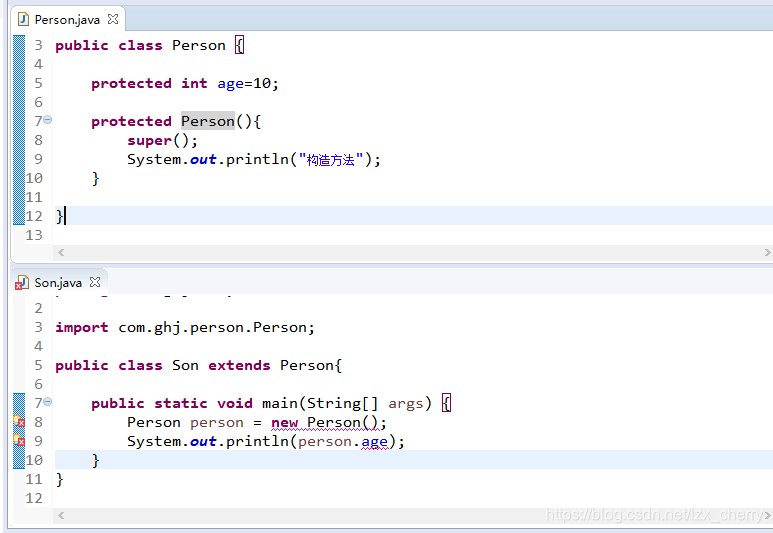Click 'System.out.println(person.age' statement's 'out' in Son.java

203,441
